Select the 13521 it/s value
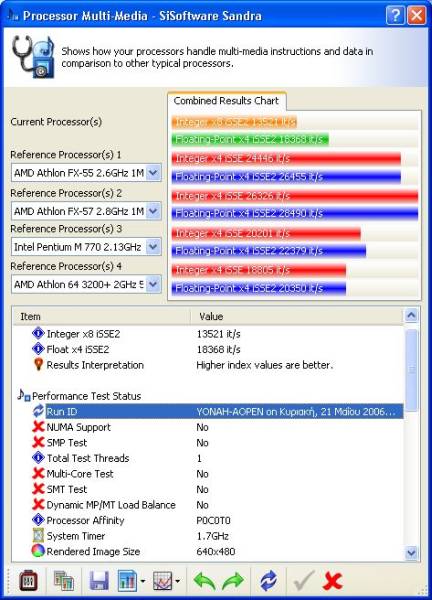 [x=218, y=334]
